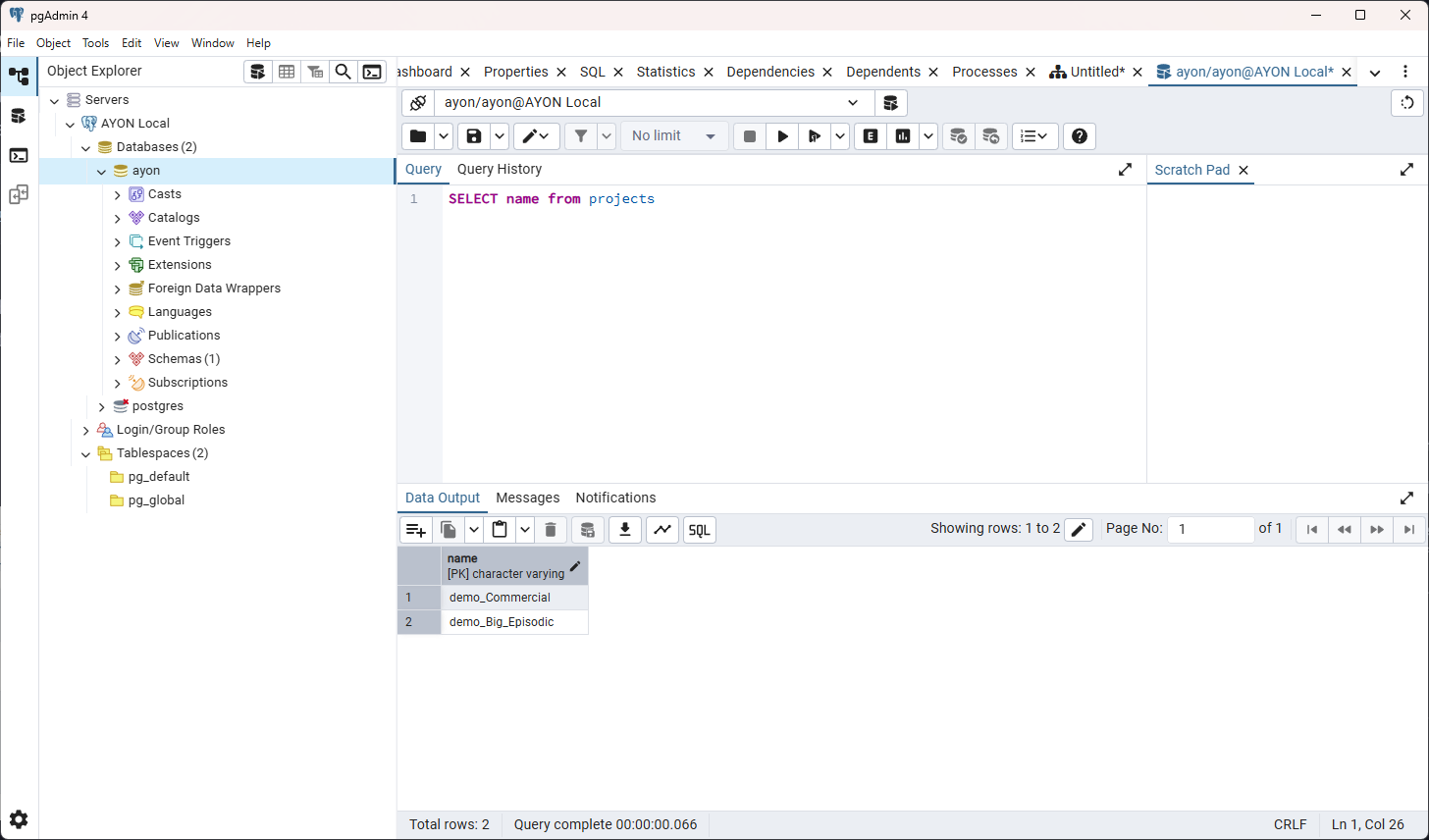
Task: Switch to the Query History tab
Action: [499, 169]
